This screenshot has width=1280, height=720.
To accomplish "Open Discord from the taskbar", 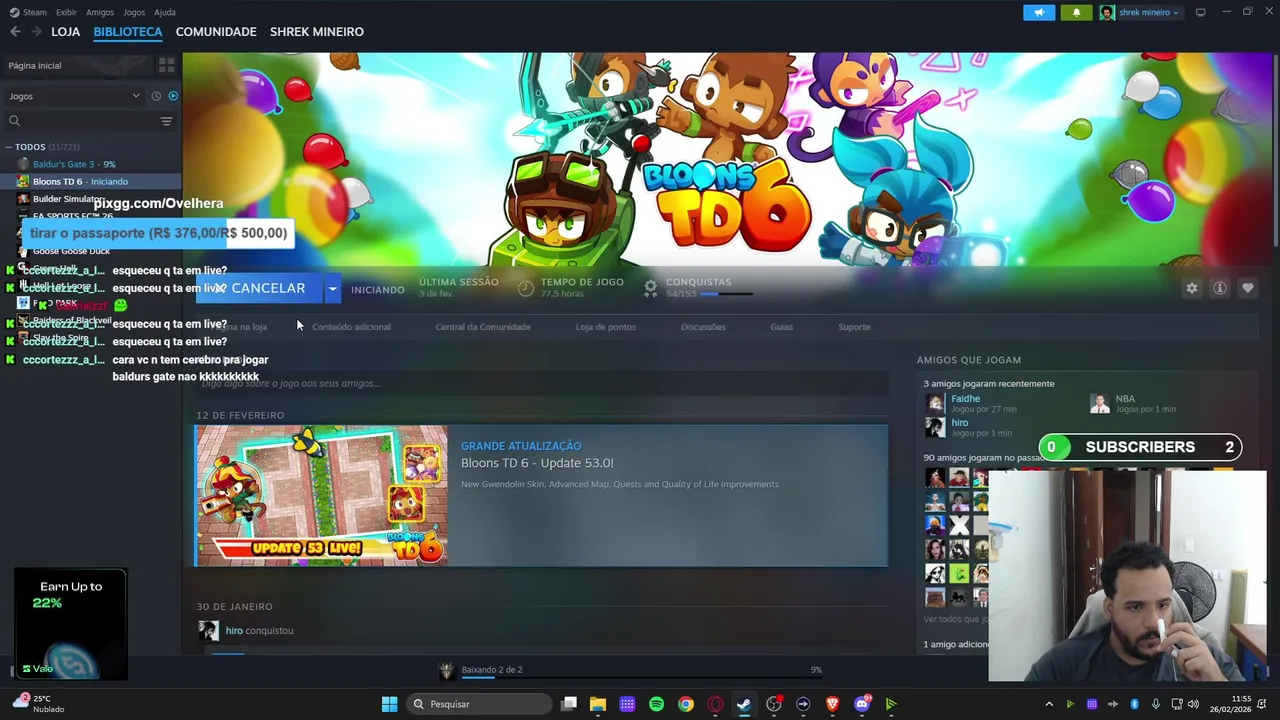I will 862,704.
